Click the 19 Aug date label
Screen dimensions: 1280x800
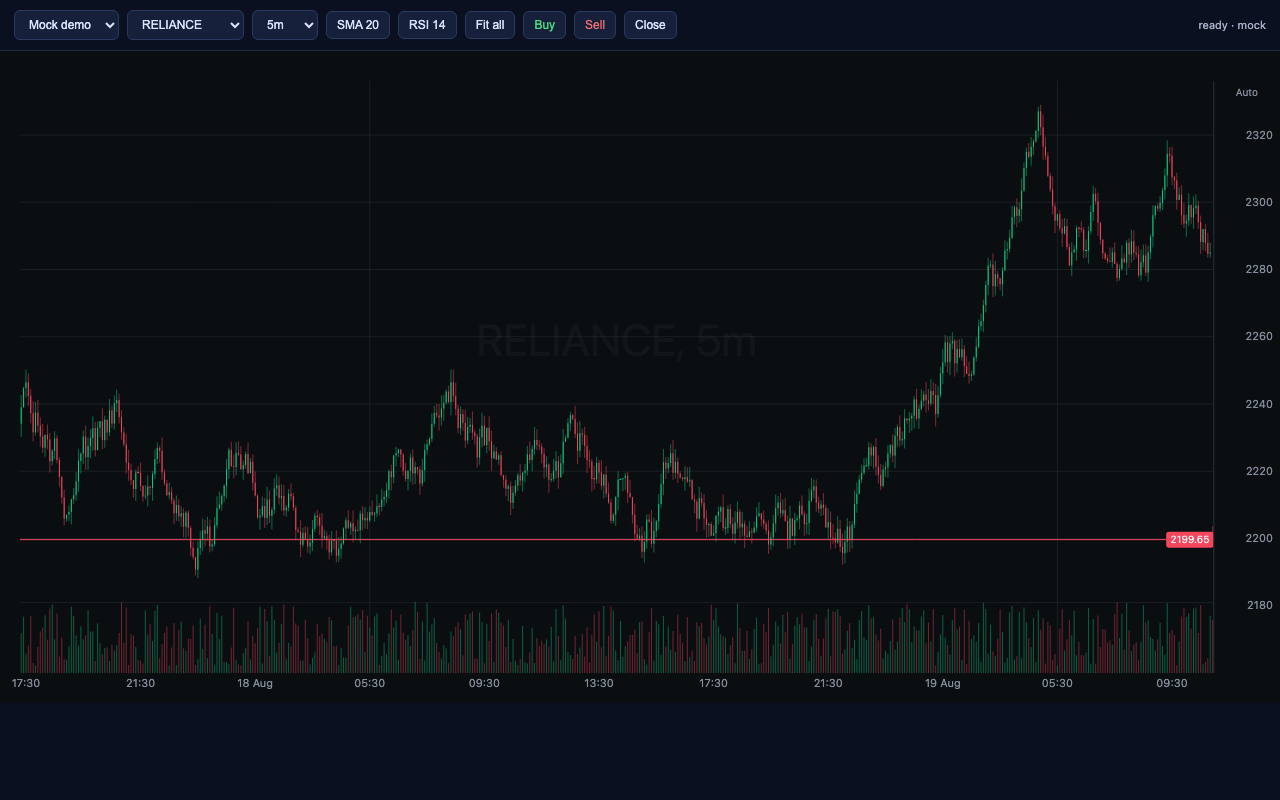click(943, 683)
